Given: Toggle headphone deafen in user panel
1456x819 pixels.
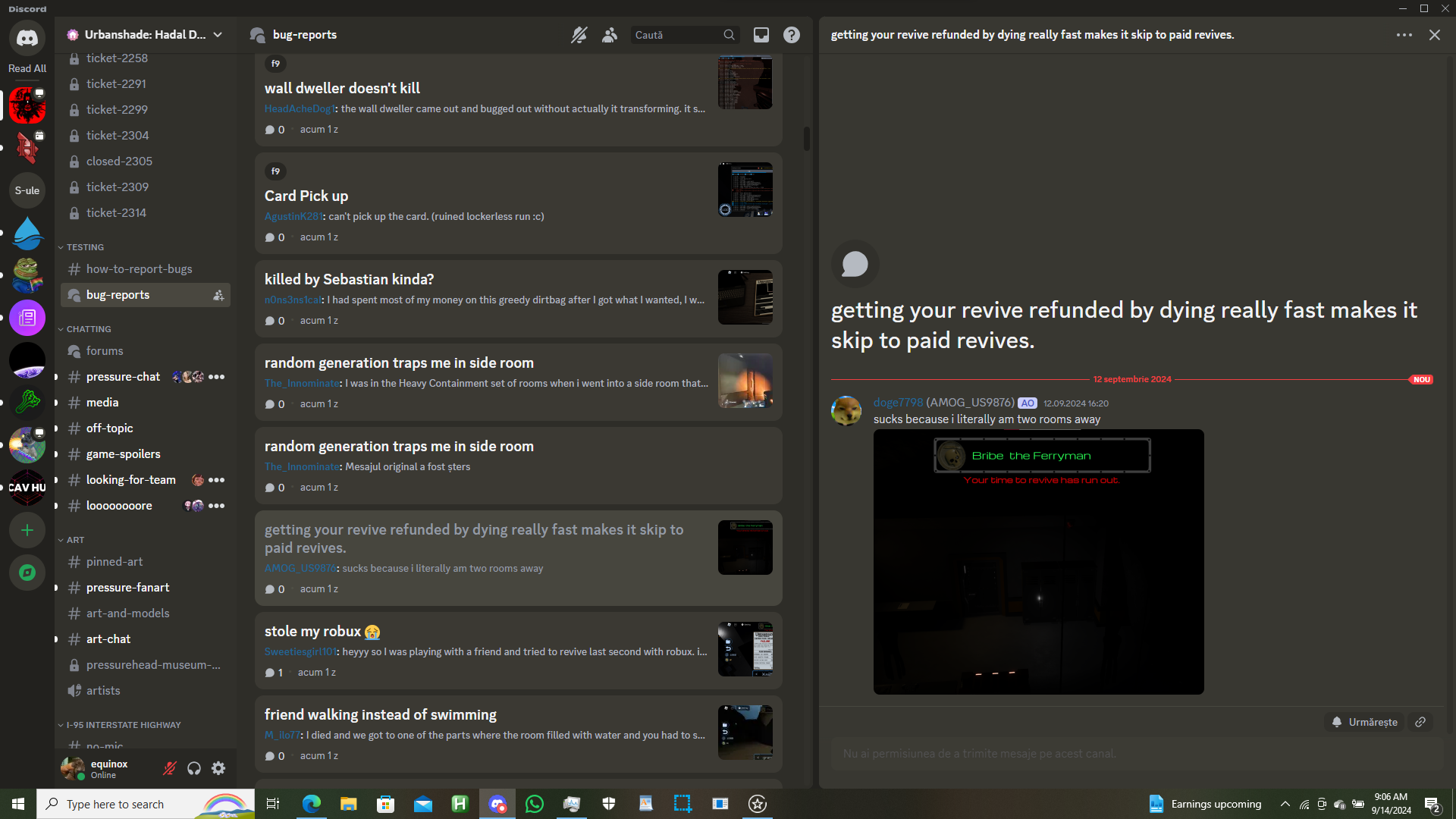Looking at the screenshot, I should point(194,768).
